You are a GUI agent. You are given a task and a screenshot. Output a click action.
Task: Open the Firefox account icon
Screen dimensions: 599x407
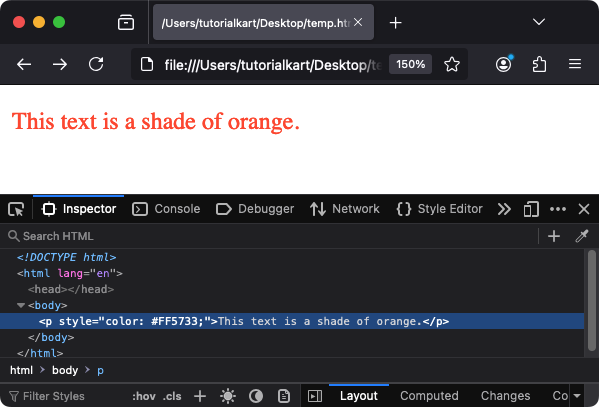coord(503,64)
